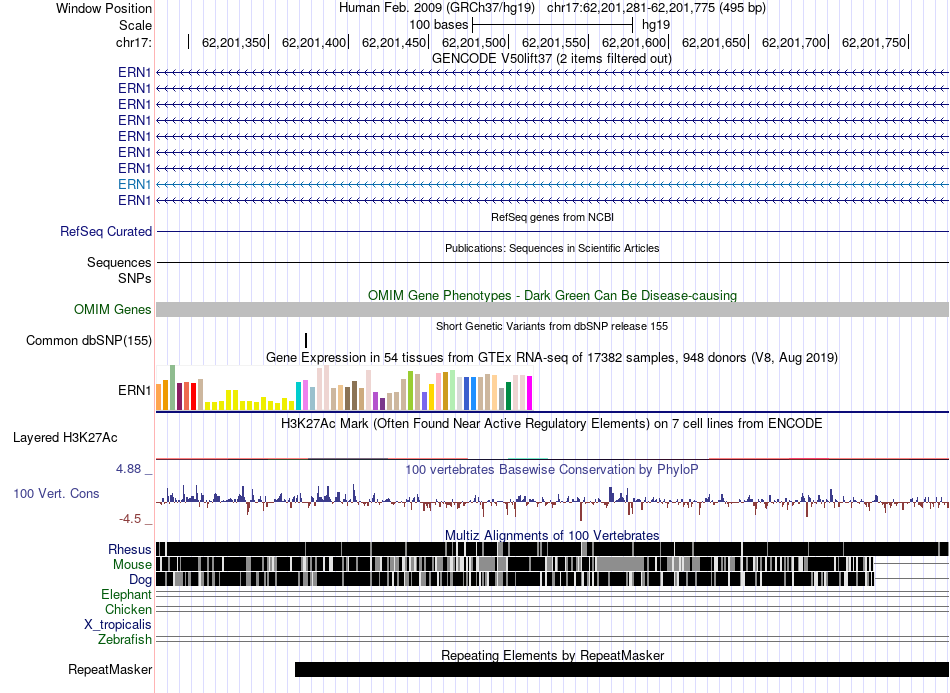Click the SNPs track label
Image resolution: width=950 pixels, height=693 pixels.
pos(135,279)
